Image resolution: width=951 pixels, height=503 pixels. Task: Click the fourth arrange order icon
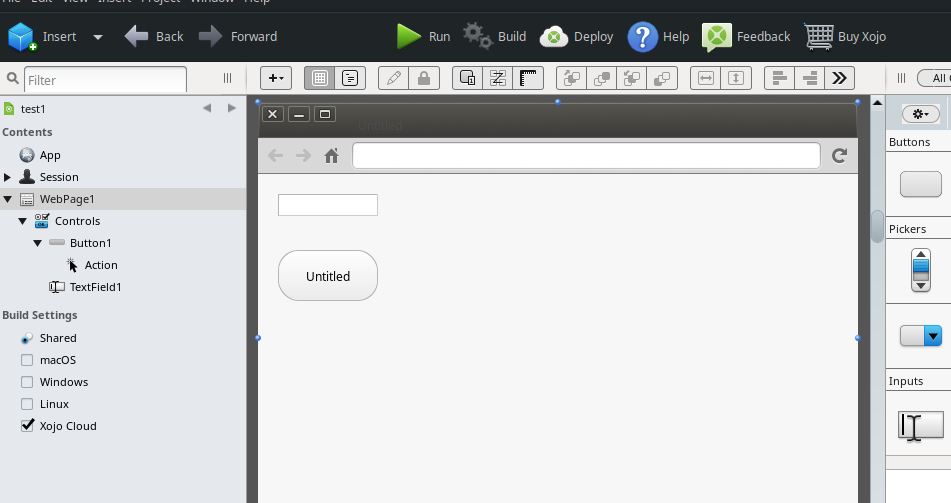(x=662, y=78)
